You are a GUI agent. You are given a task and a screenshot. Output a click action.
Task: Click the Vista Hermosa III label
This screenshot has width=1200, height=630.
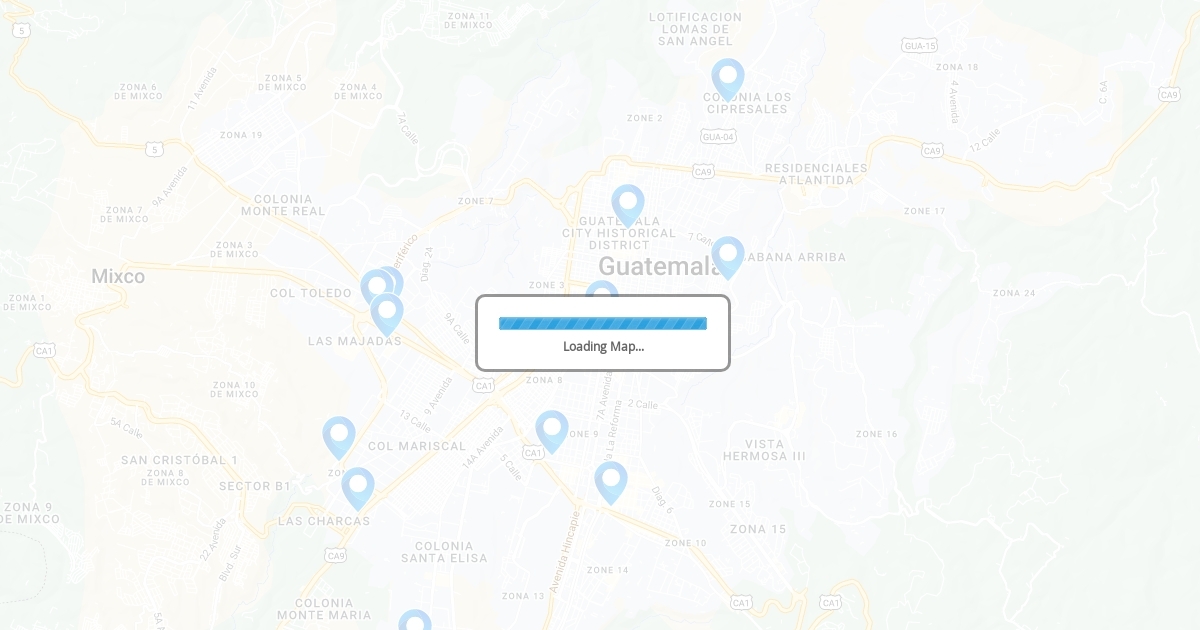tap(764, 450)
